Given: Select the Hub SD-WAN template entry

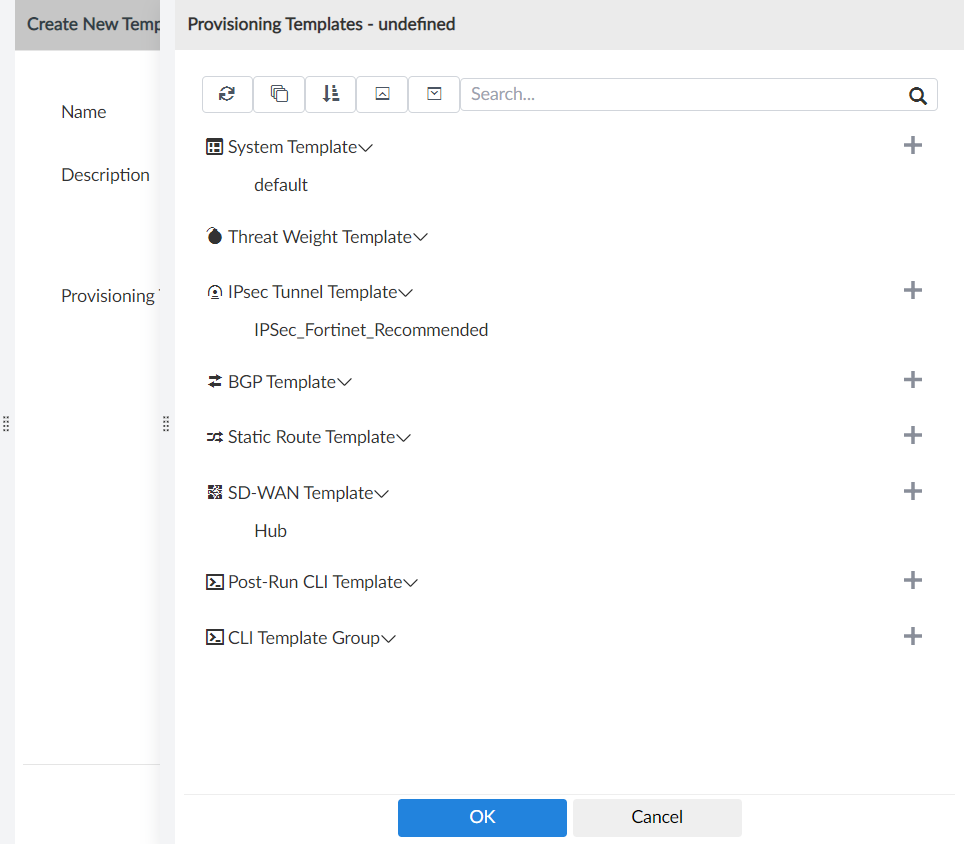Looking at the screenshot, I should pos(271,531).
